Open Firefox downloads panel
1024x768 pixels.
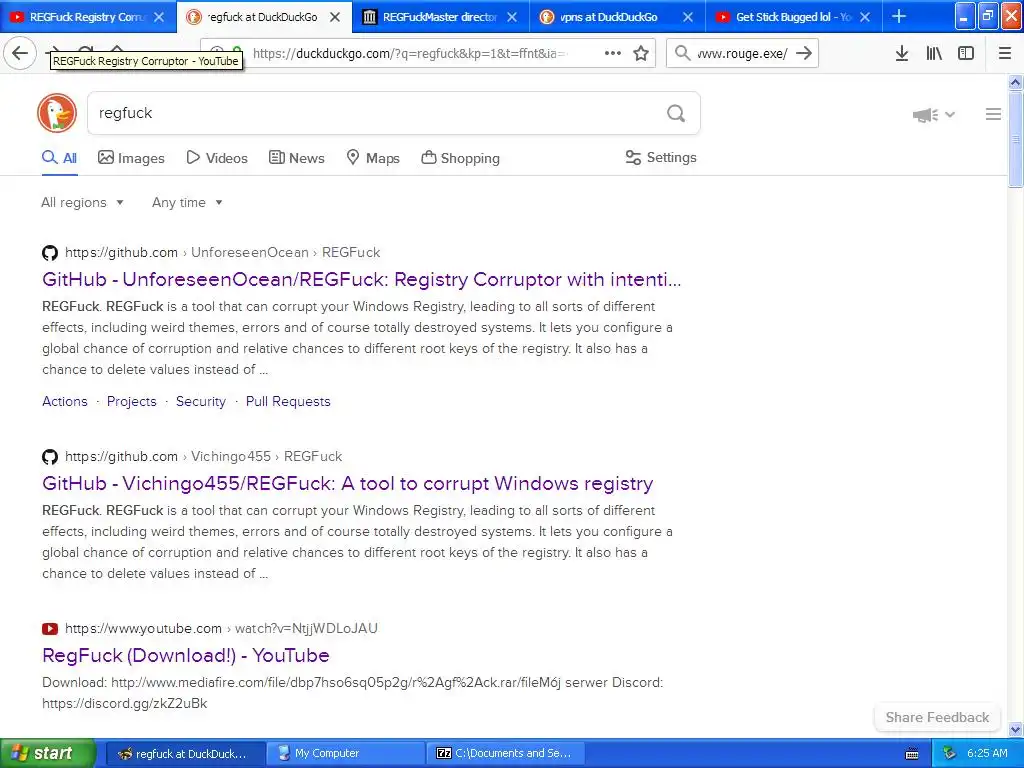901,54
